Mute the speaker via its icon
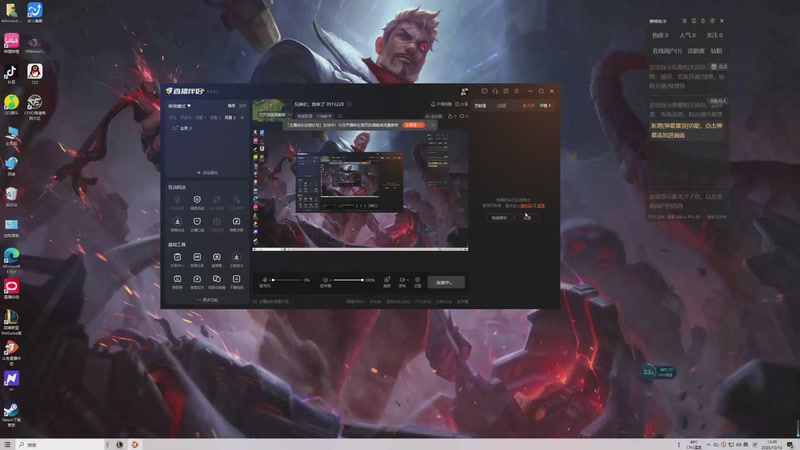The height and width of the screenshot is (450, 800). click(325, 280)
